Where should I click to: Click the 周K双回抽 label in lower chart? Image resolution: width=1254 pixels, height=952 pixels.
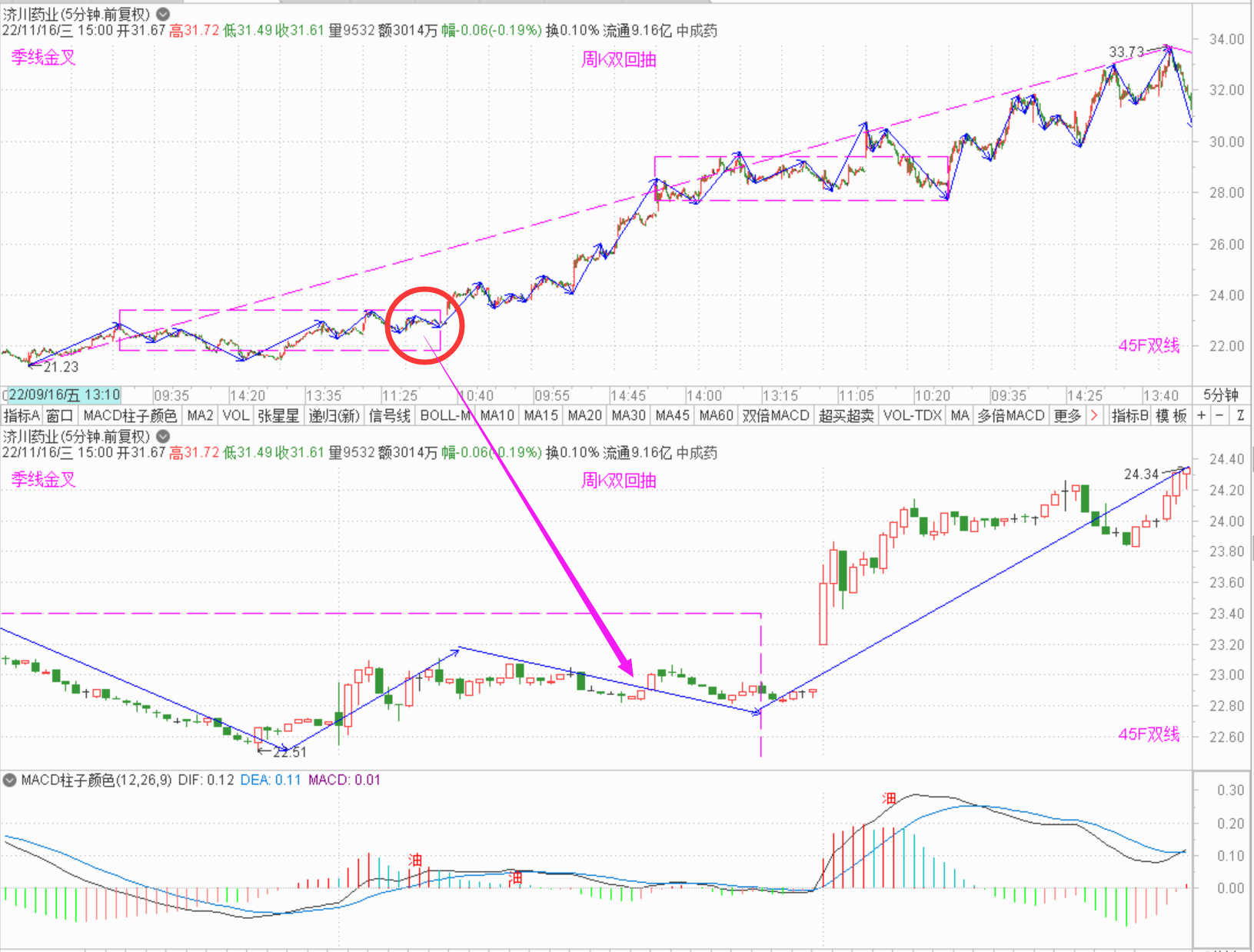[x=619, y=481]
